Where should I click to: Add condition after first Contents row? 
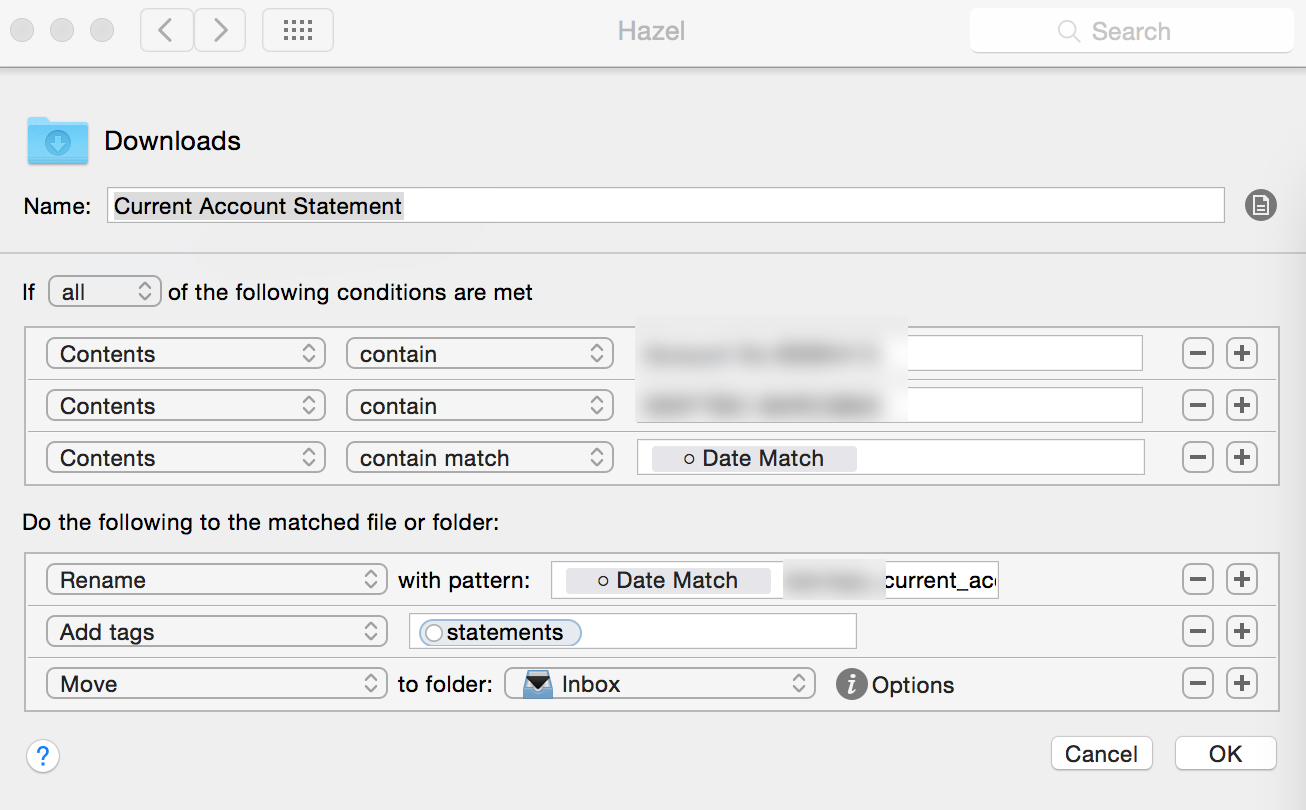click(x=1241, y=353)
